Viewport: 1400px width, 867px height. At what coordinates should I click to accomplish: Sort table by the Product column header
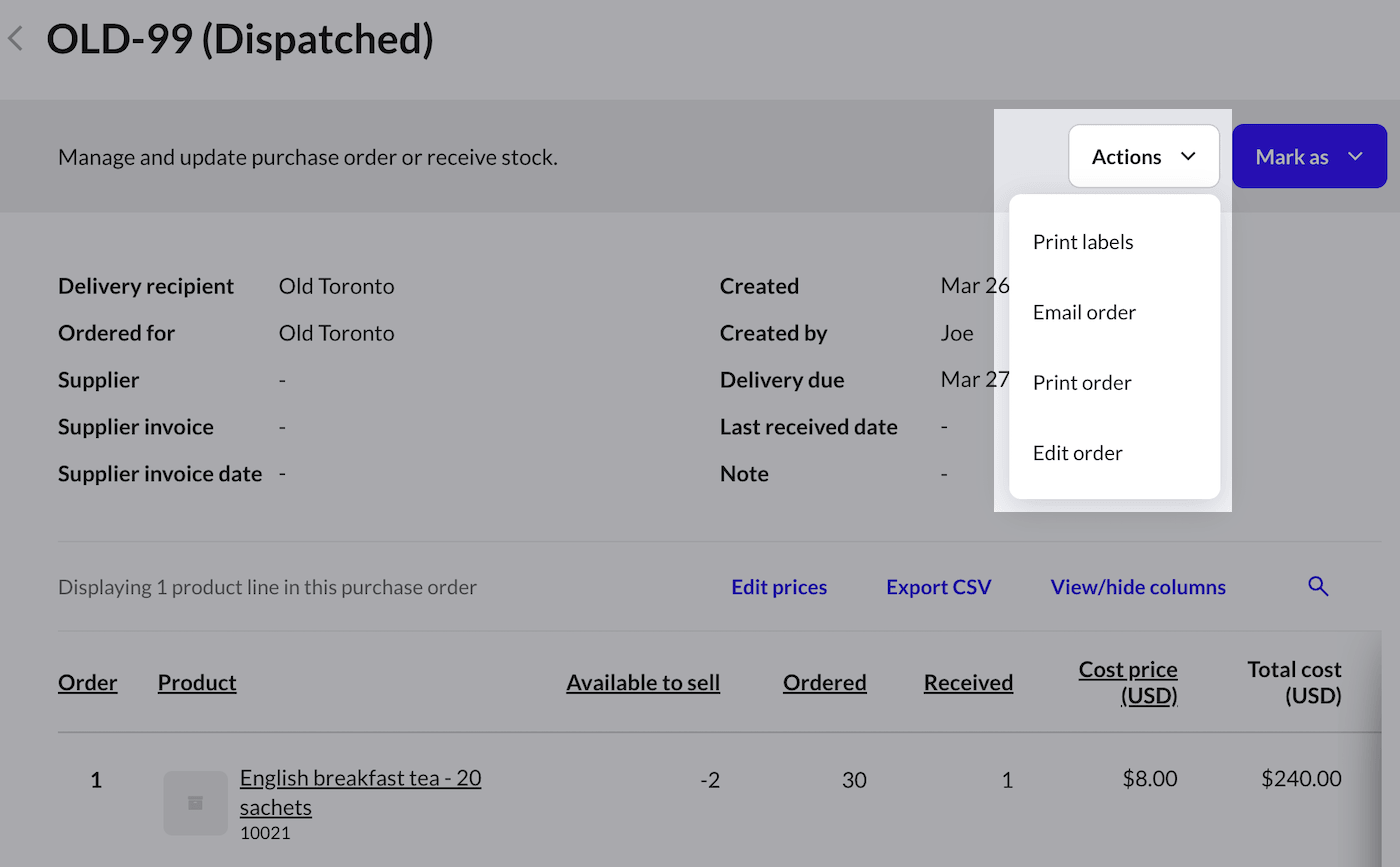pos(197,682)
